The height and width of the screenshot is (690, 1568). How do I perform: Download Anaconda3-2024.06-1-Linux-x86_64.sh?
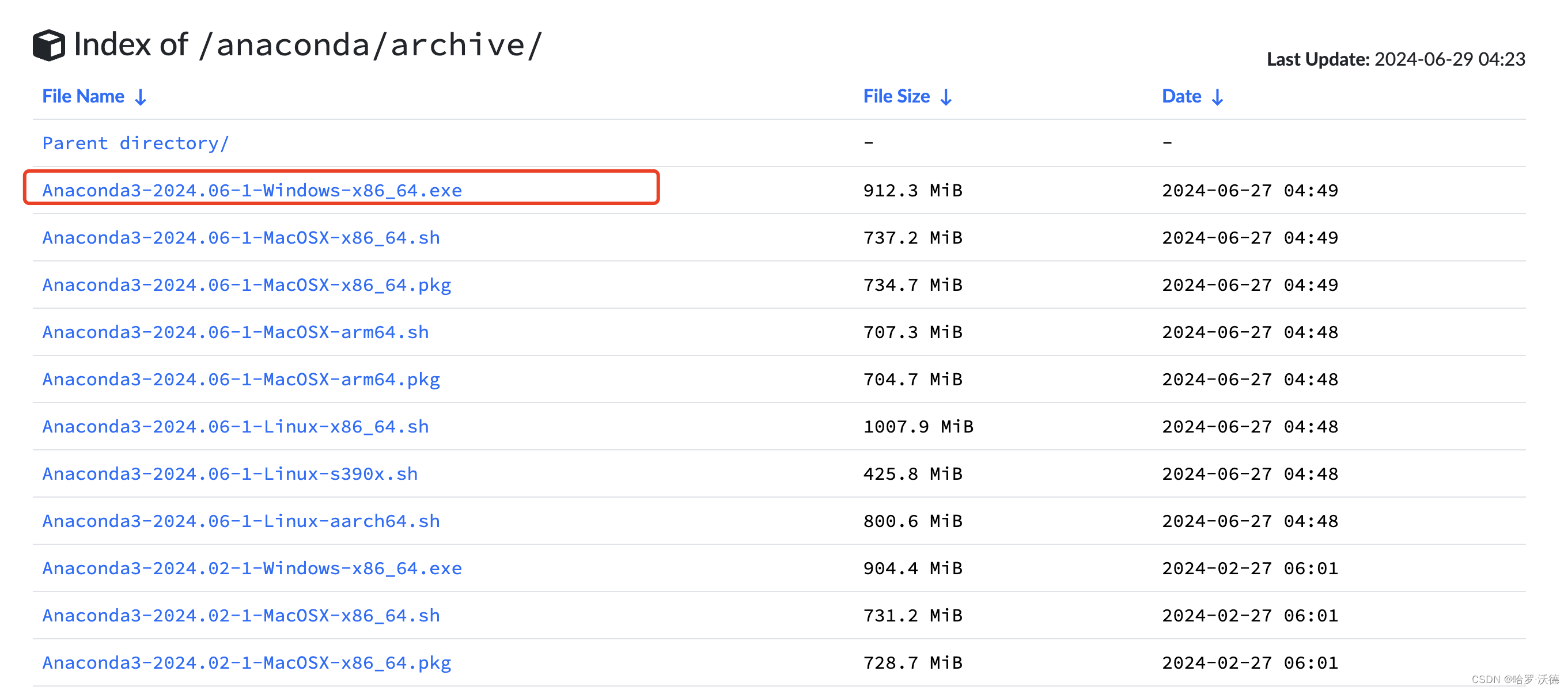(x=235, y=427)
